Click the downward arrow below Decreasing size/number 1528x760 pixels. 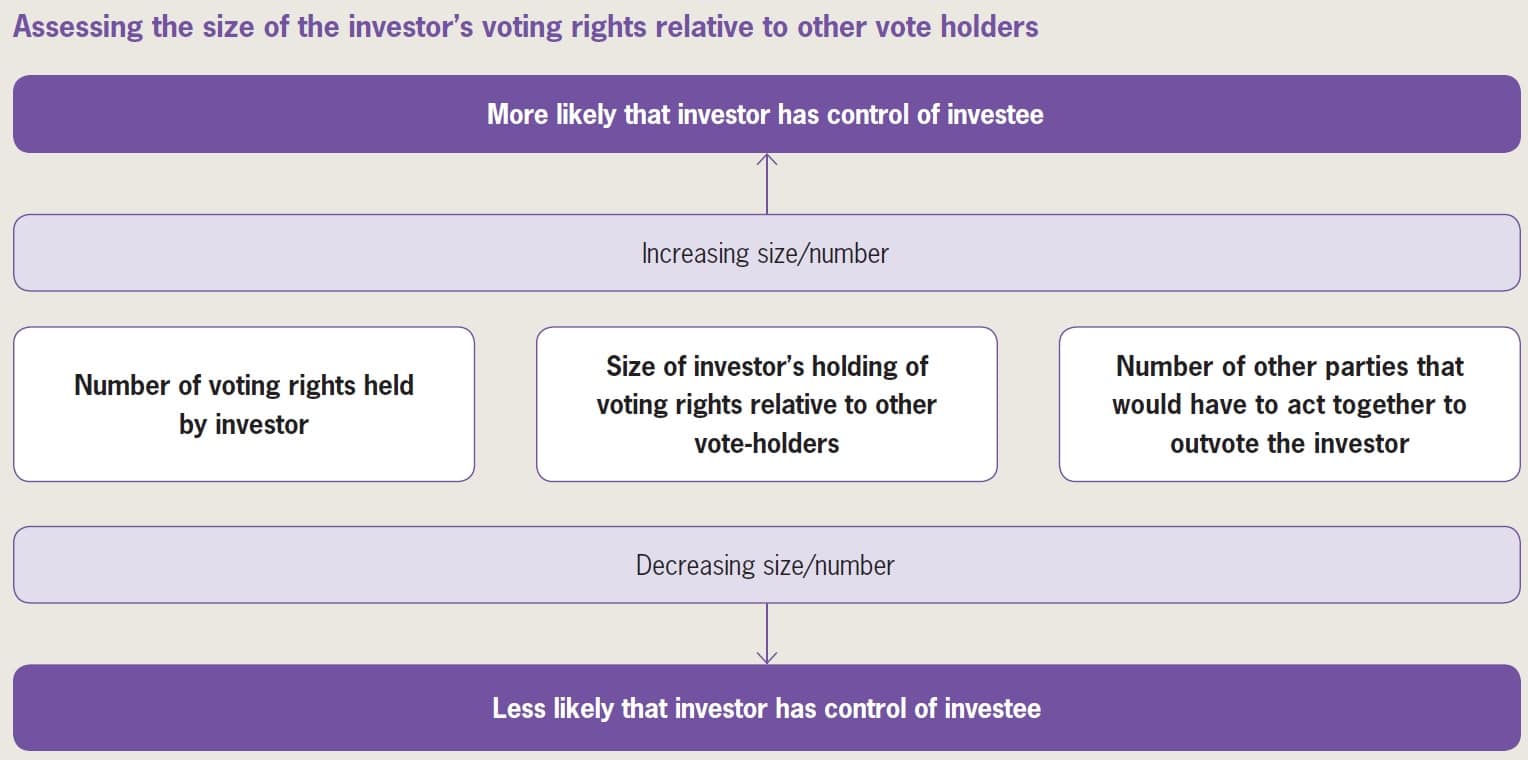[767, 632]
